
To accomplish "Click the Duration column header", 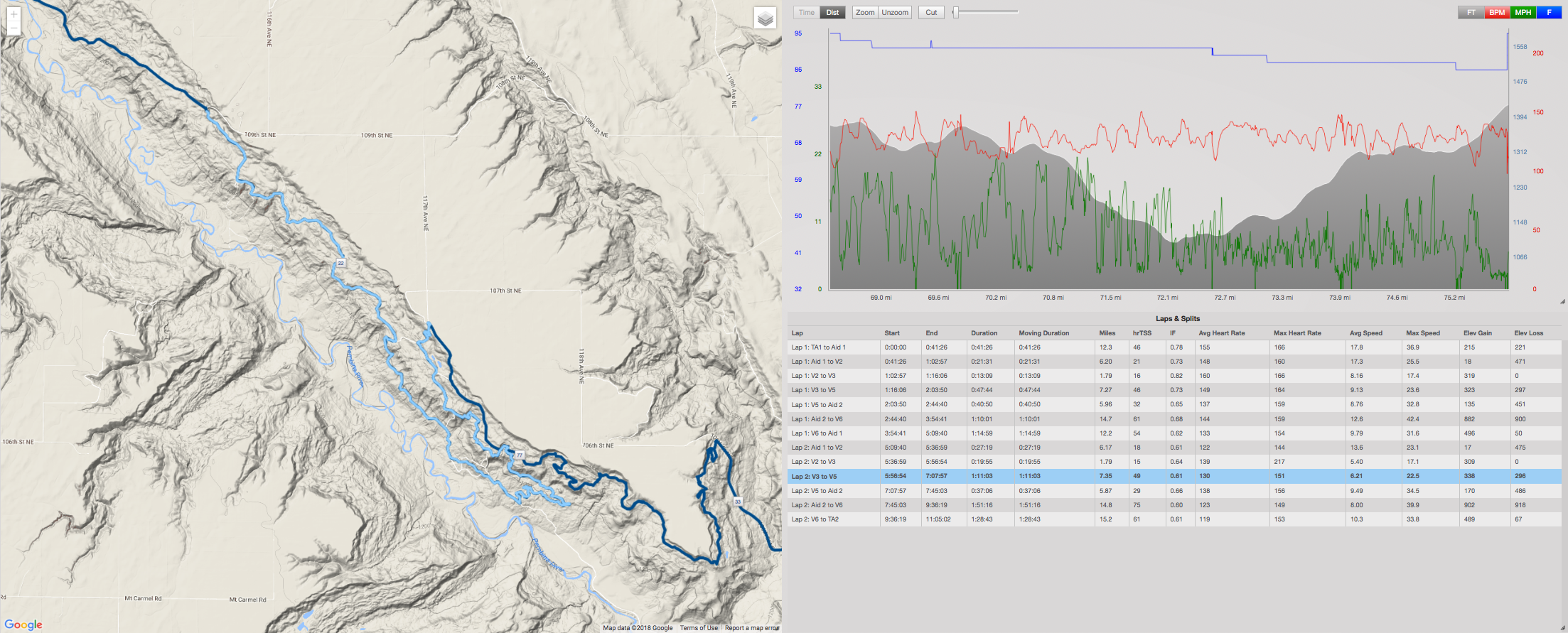I will 984,333.
